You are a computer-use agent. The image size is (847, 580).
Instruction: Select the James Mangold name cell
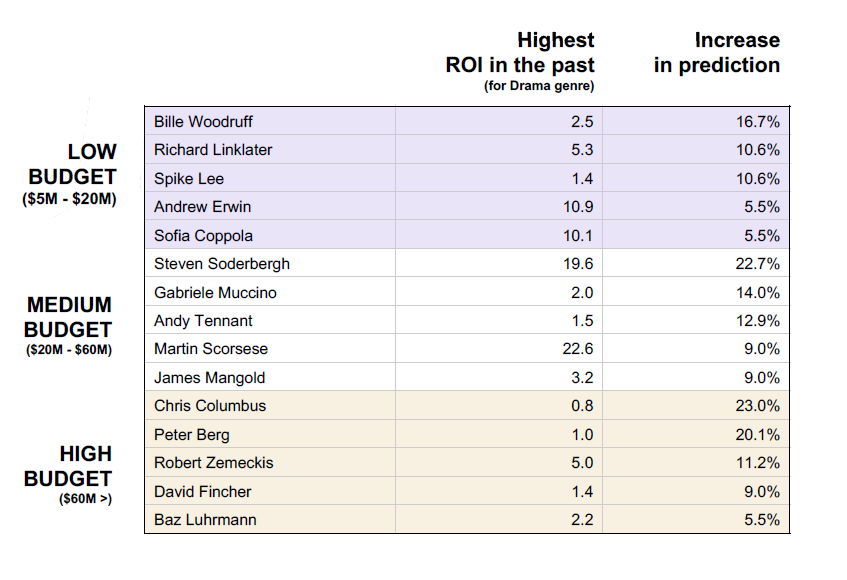tap(209, 378)
